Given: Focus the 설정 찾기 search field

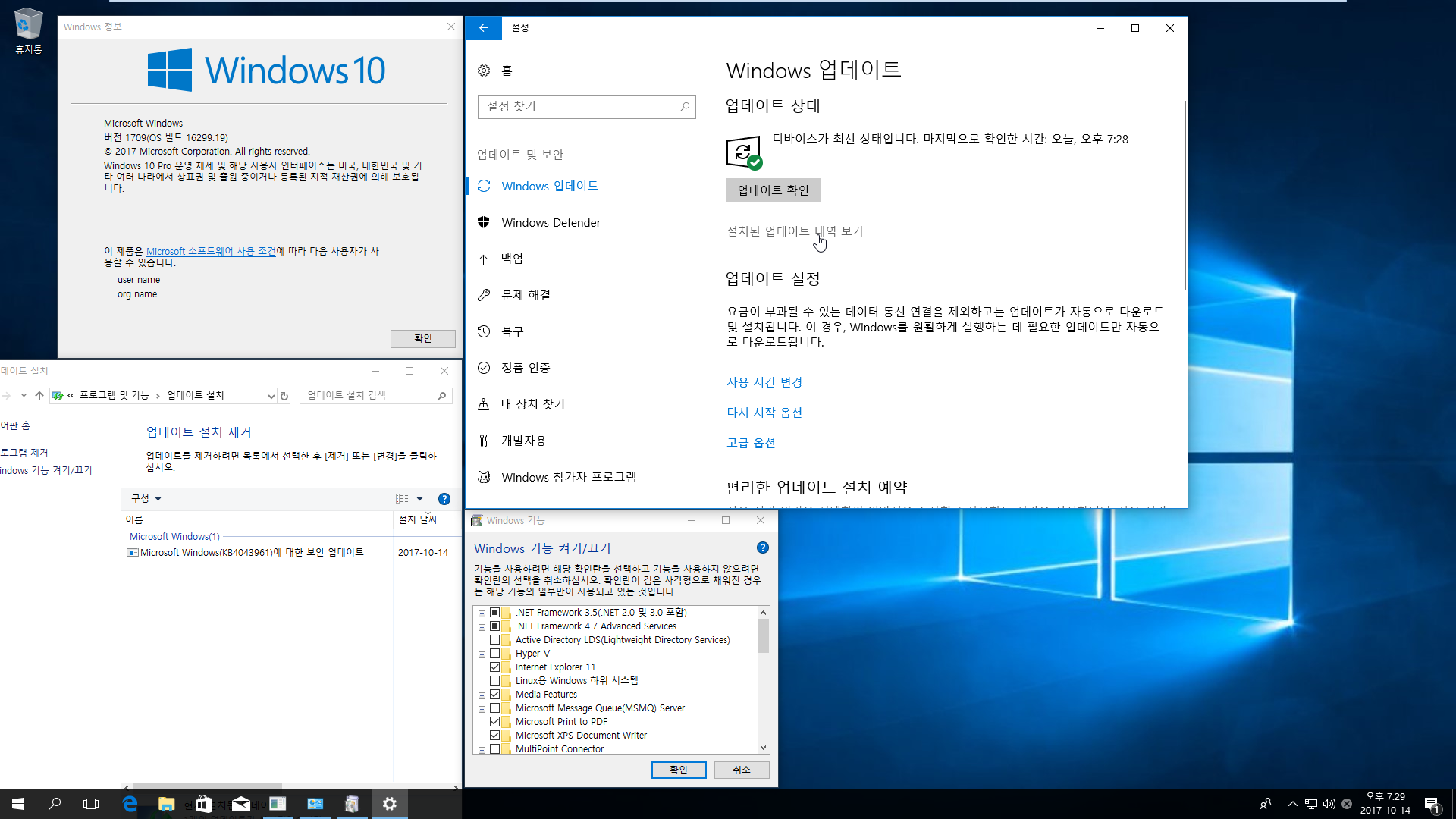Looking at the screenshot, I should click(586, 107).
